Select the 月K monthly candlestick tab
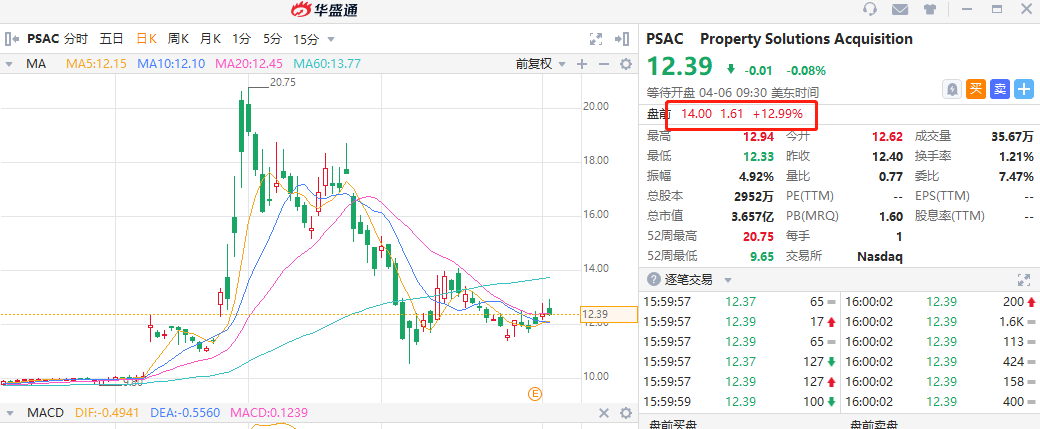The width and height of the screenshot is (1040, 429). [210, 39]
